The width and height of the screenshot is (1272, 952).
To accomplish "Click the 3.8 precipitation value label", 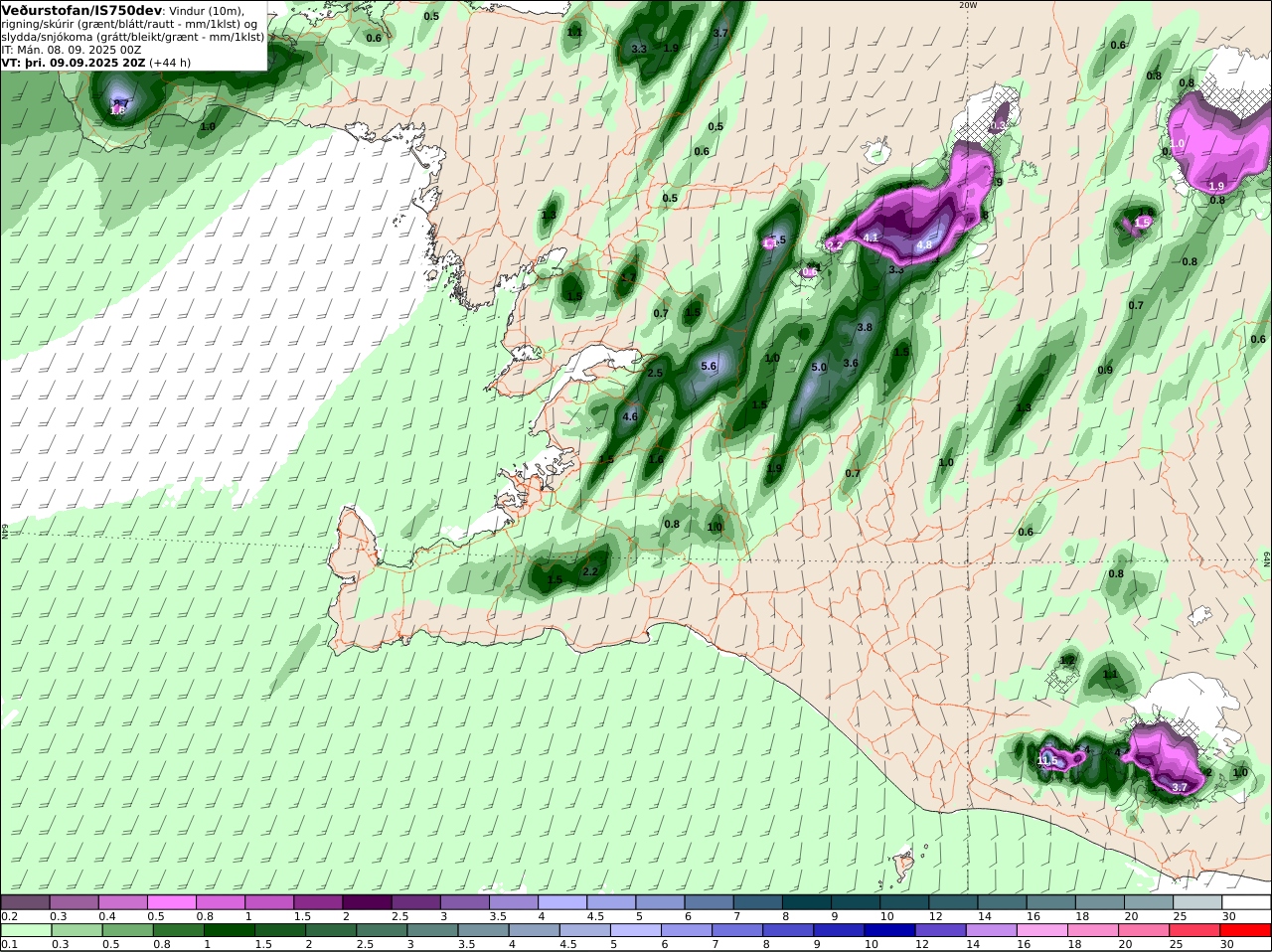I will pos(865,328).
